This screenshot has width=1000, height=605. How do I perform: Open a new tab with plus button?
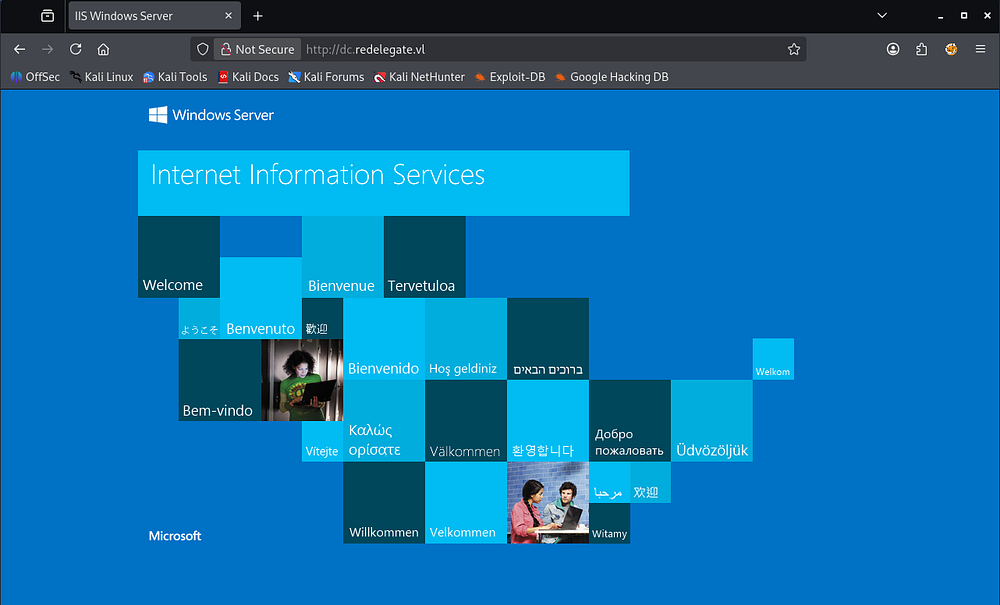(x=258, y=16)
